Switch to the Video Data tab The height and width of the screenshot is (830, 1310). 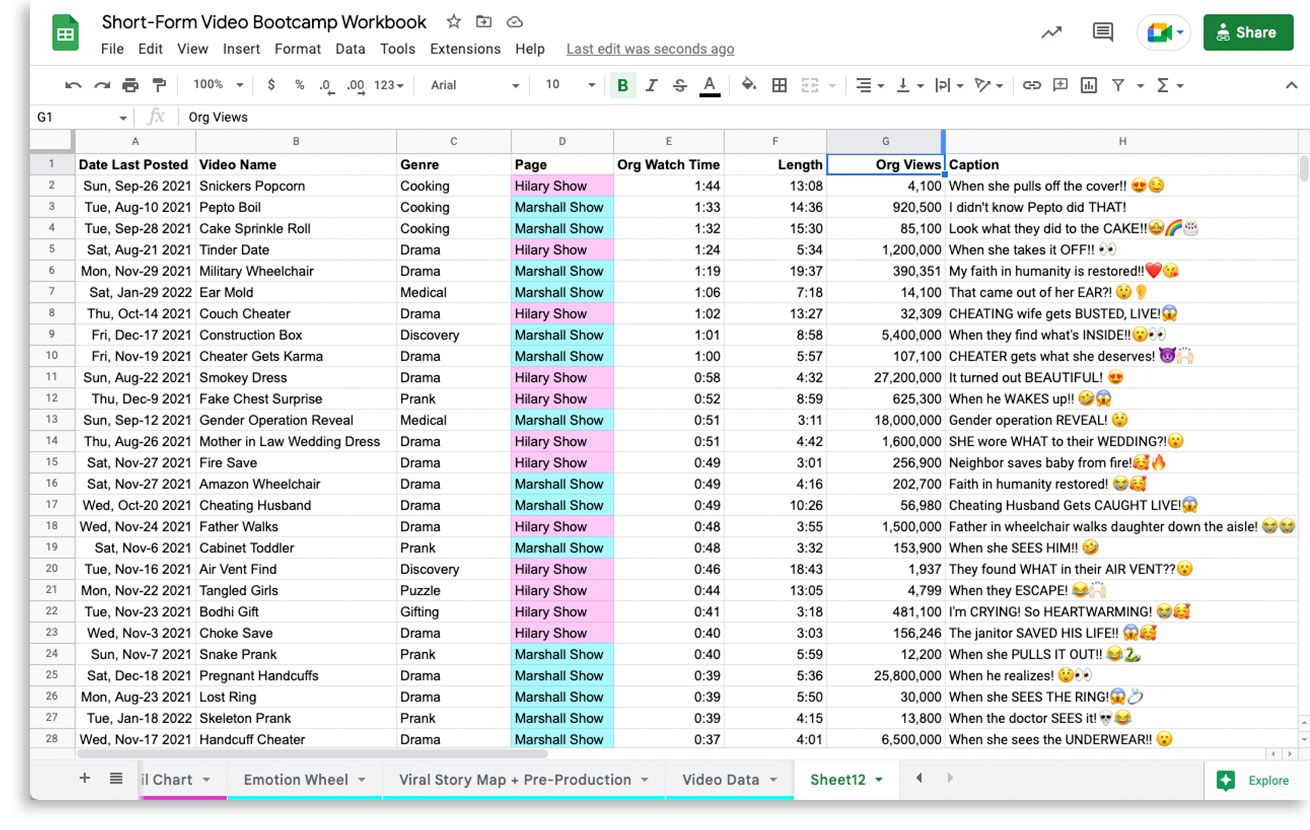(721, 780)
